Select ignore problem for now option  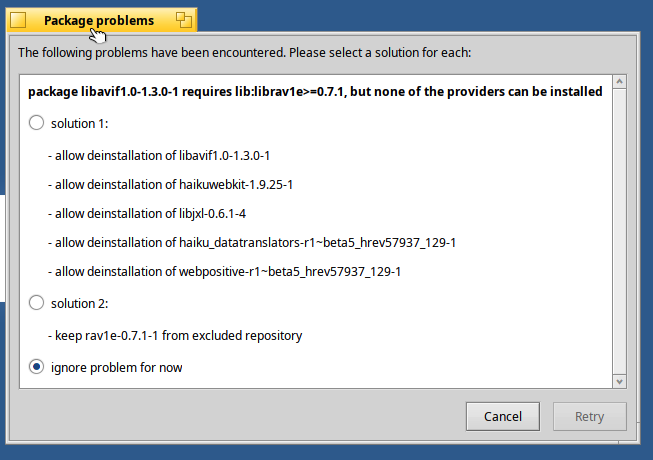(x=37, y=367)
